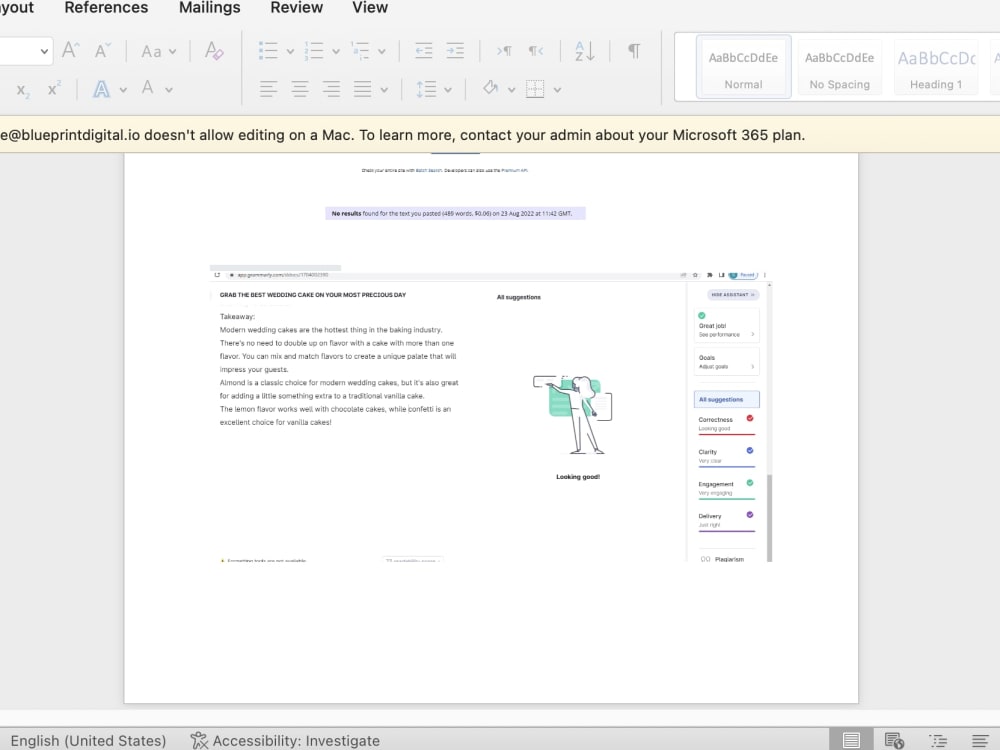Sort text with the A-Z icon
This screenshot has height=750, width=1000.
pos(585,50)
